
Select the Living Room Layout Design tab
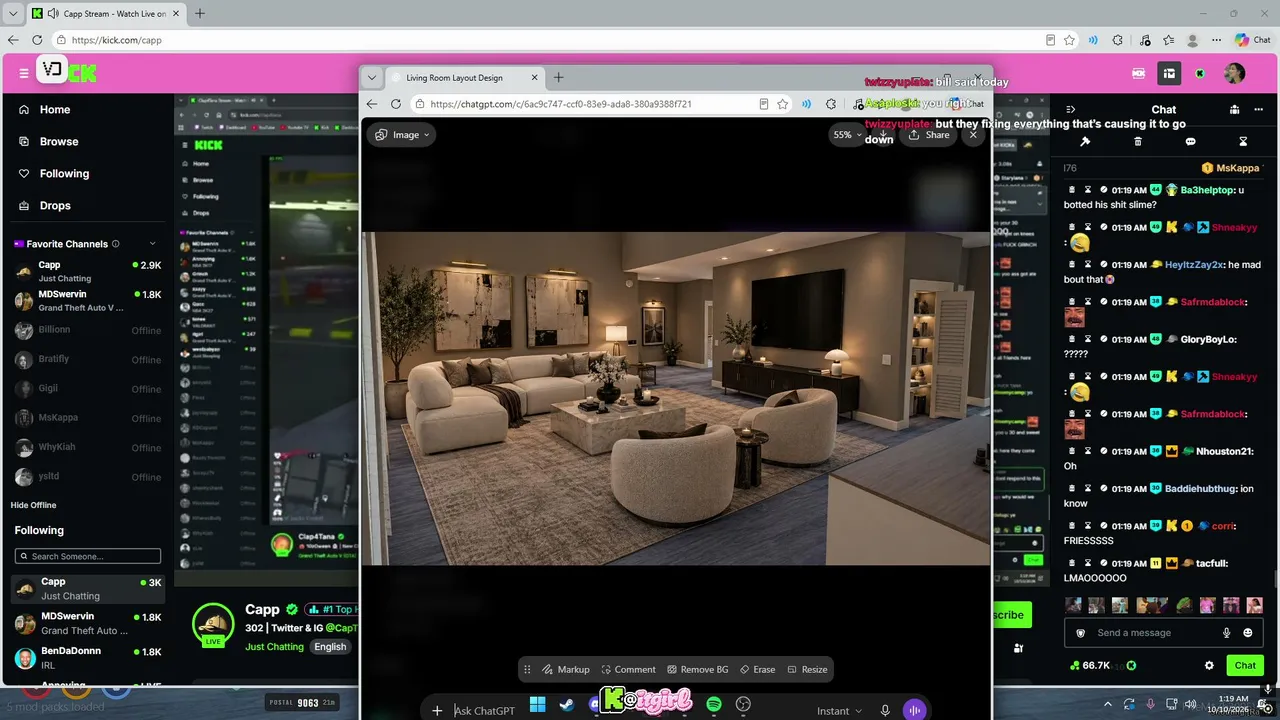pyautogui.click(x=464, y=78)
